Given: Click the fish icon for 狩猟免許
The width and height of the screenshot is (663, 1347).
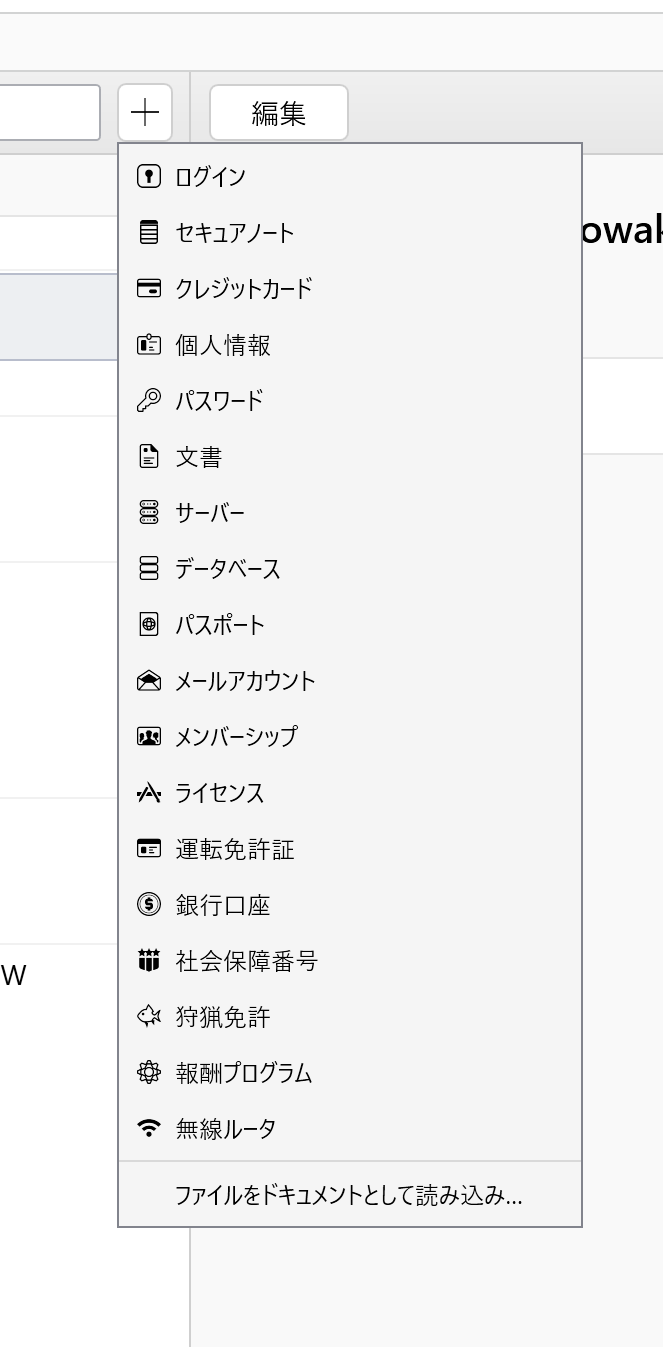Looking at the screenshot, I should tap(148, 1017).
